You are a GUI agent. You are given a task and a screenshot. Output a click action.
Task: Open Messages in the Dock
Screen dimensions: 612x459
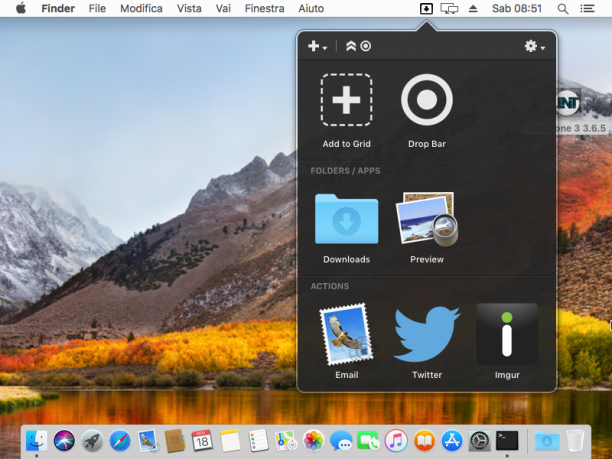tap(341, 441)
